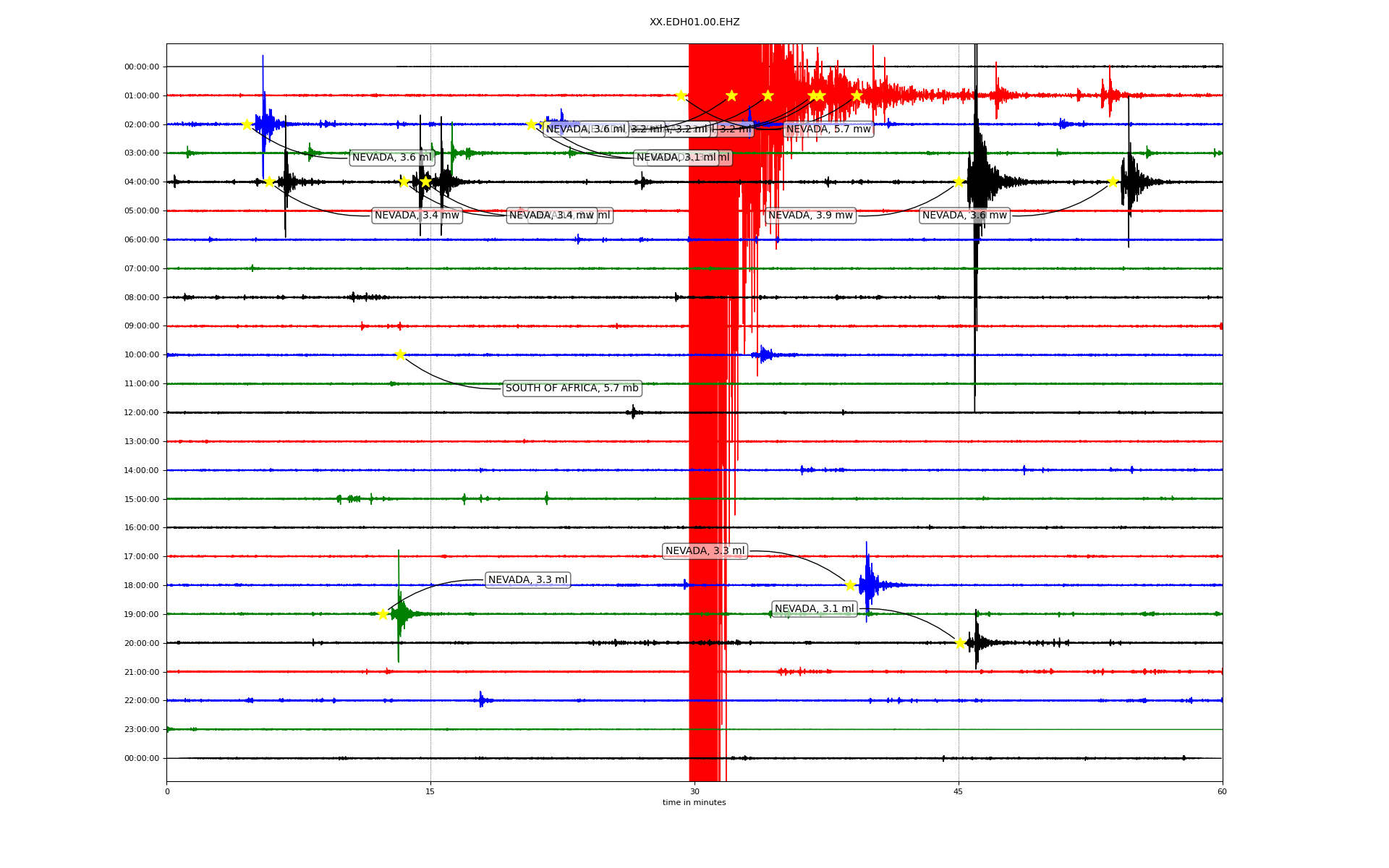
Task: Click the 15 tick label on the x-axis
Action: 430,791
